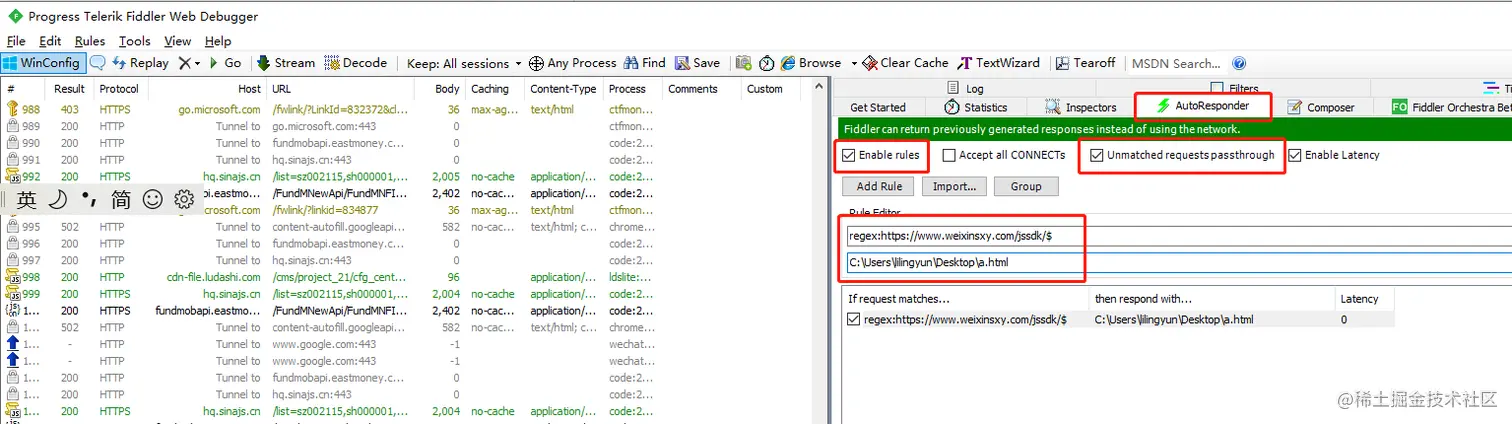Toggle the Decode option

(356, 62)
